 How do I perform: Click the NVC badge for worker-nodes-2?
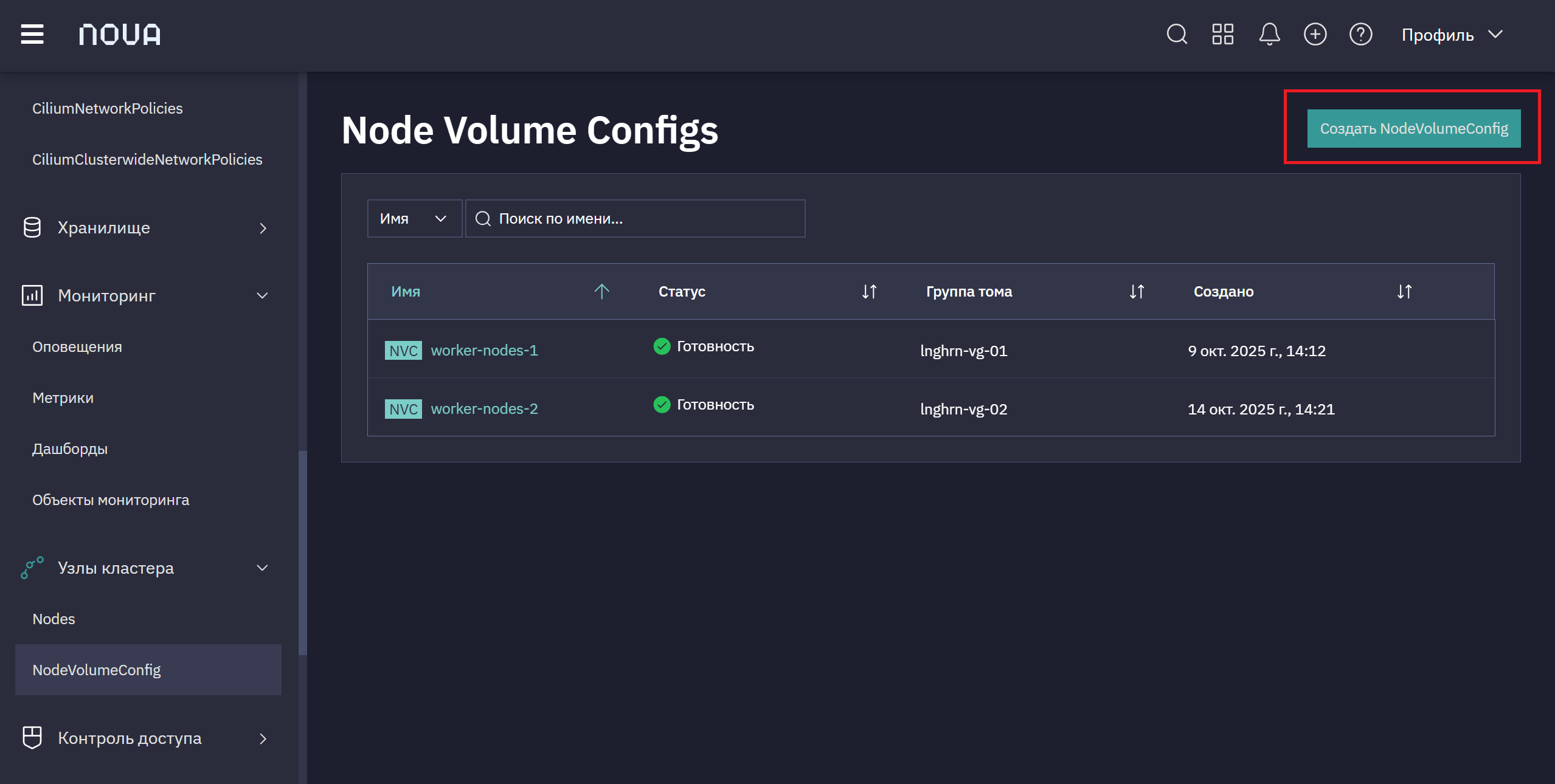pyautogui.click(x=403, y=408)
